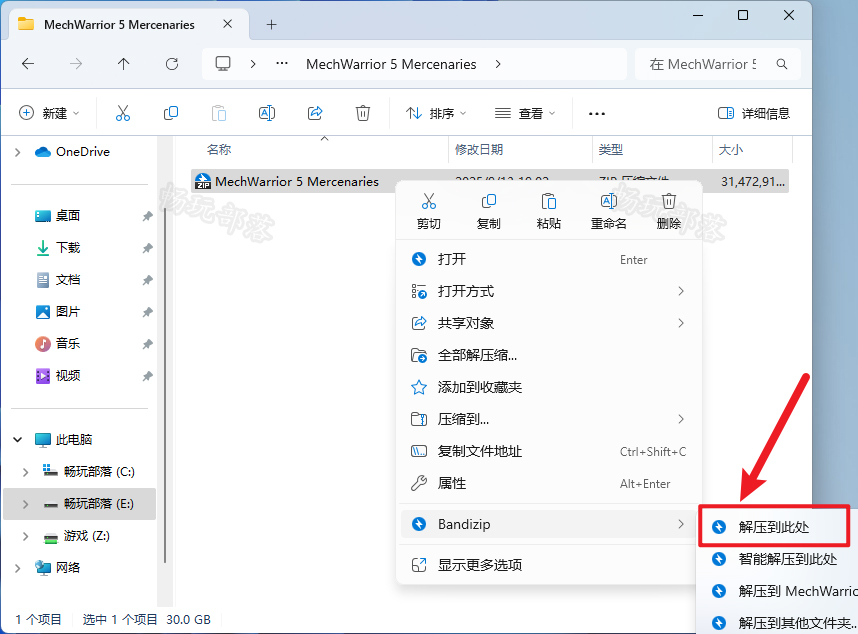
Task: Click the Copy icon in the toolbar
Action: (x=171, y=113)
